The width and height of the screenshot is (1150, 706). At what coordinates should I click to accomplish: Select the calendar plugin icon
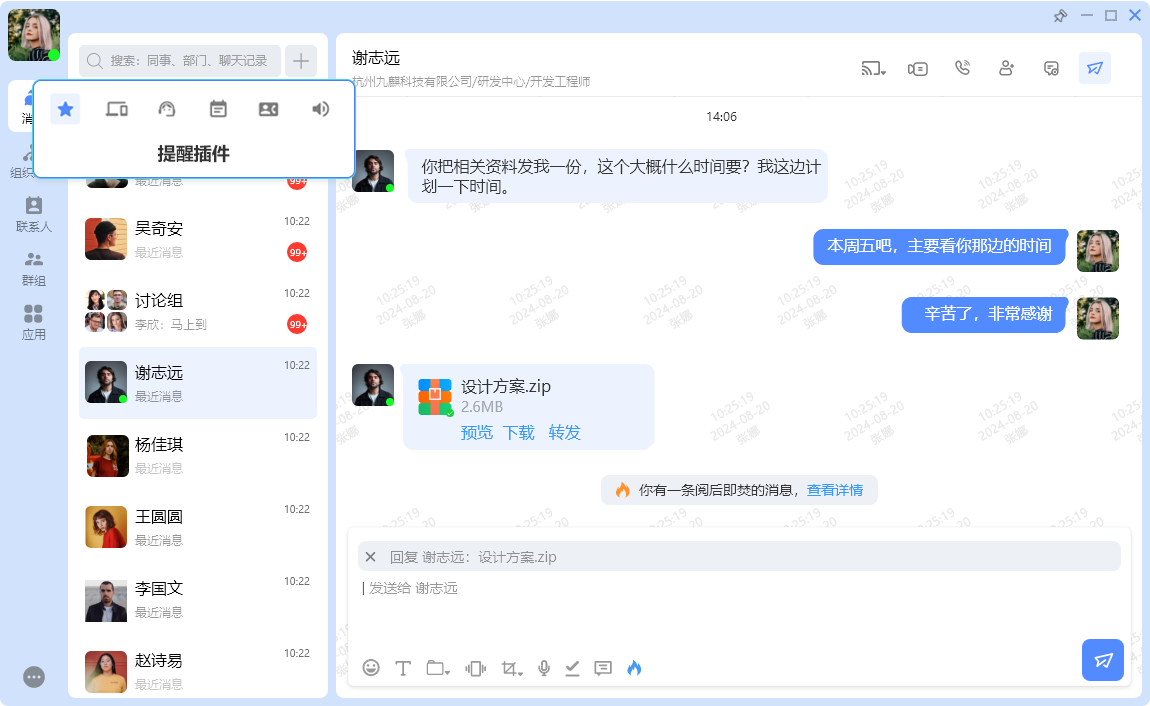coord(218,109)
